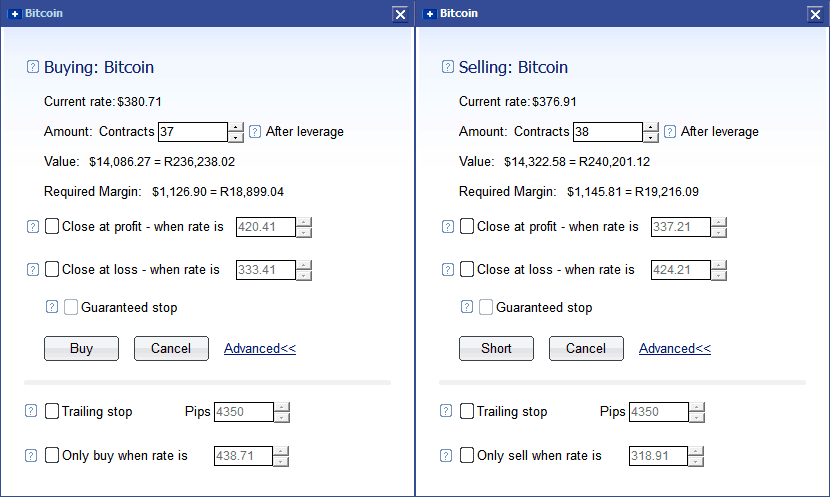Viewport: 830px width, 497px height.
Task: Open Trailing stop help icon in Selling window
Action: click(x=446, y=411)
